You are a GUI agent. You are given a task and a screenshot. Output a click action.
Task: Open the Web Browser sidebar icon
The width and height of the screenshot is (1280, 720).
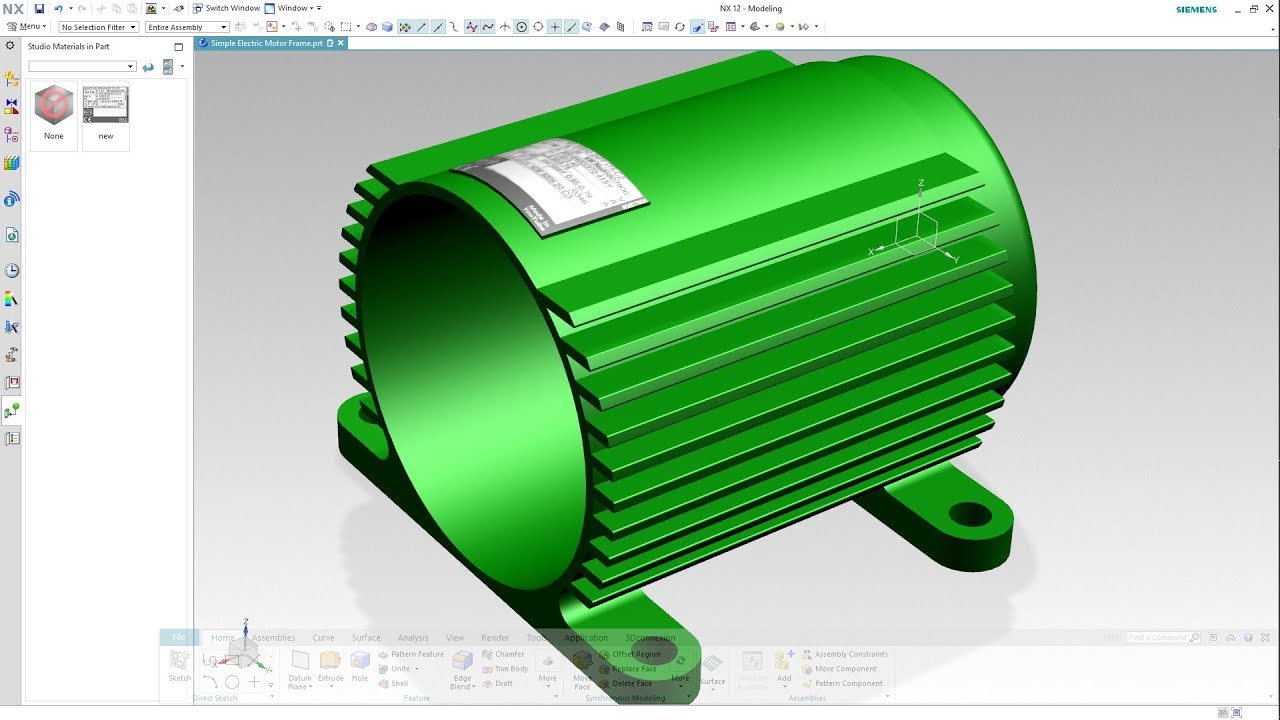pos(12,235)
